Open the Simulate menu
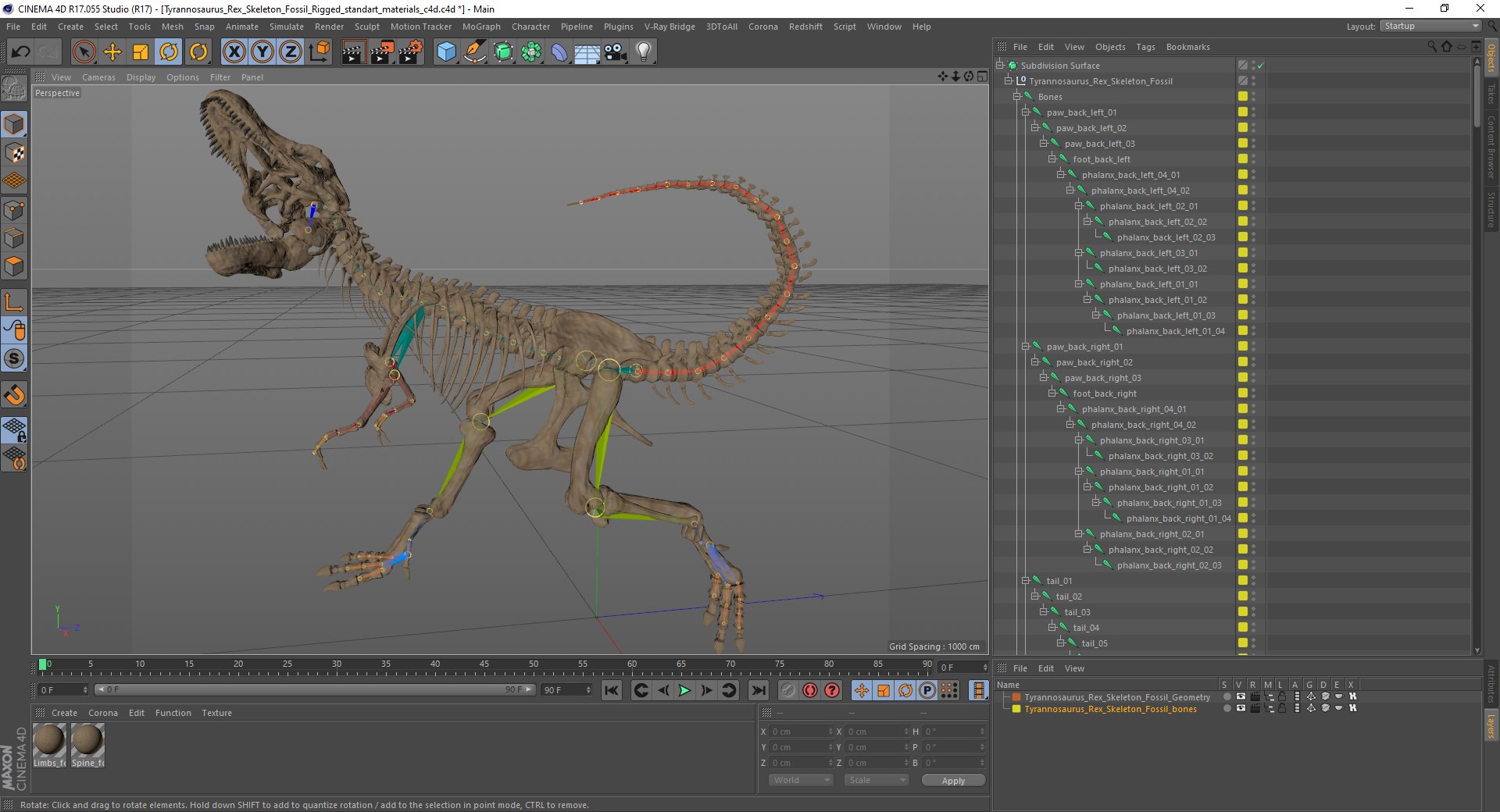 [287, 27]
